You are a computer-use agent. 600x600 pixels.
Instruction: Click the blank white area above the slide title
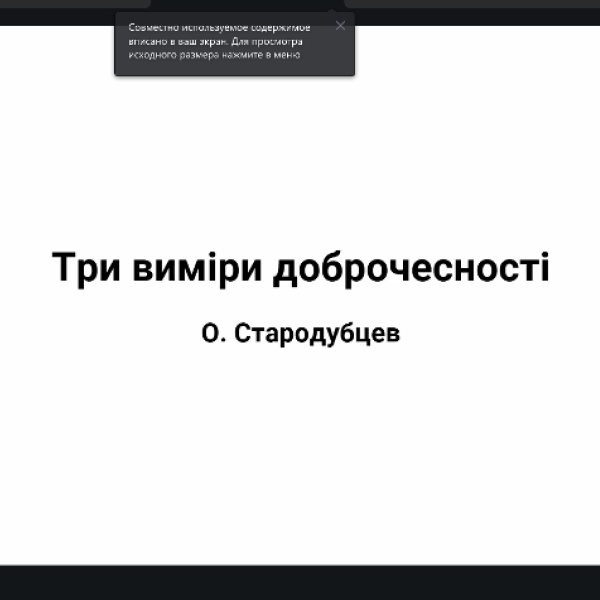click(x=300, y=160)
